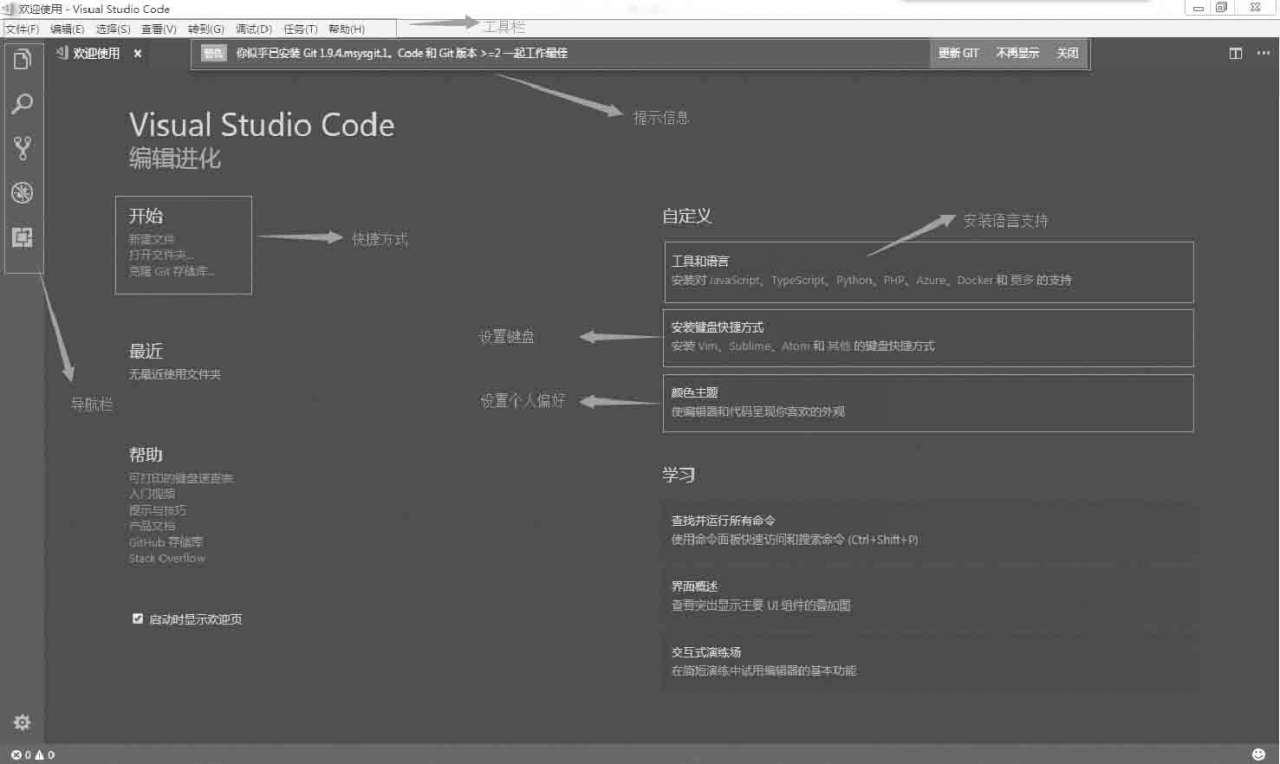Click the TypeScript link in 工具和语言

798,281
